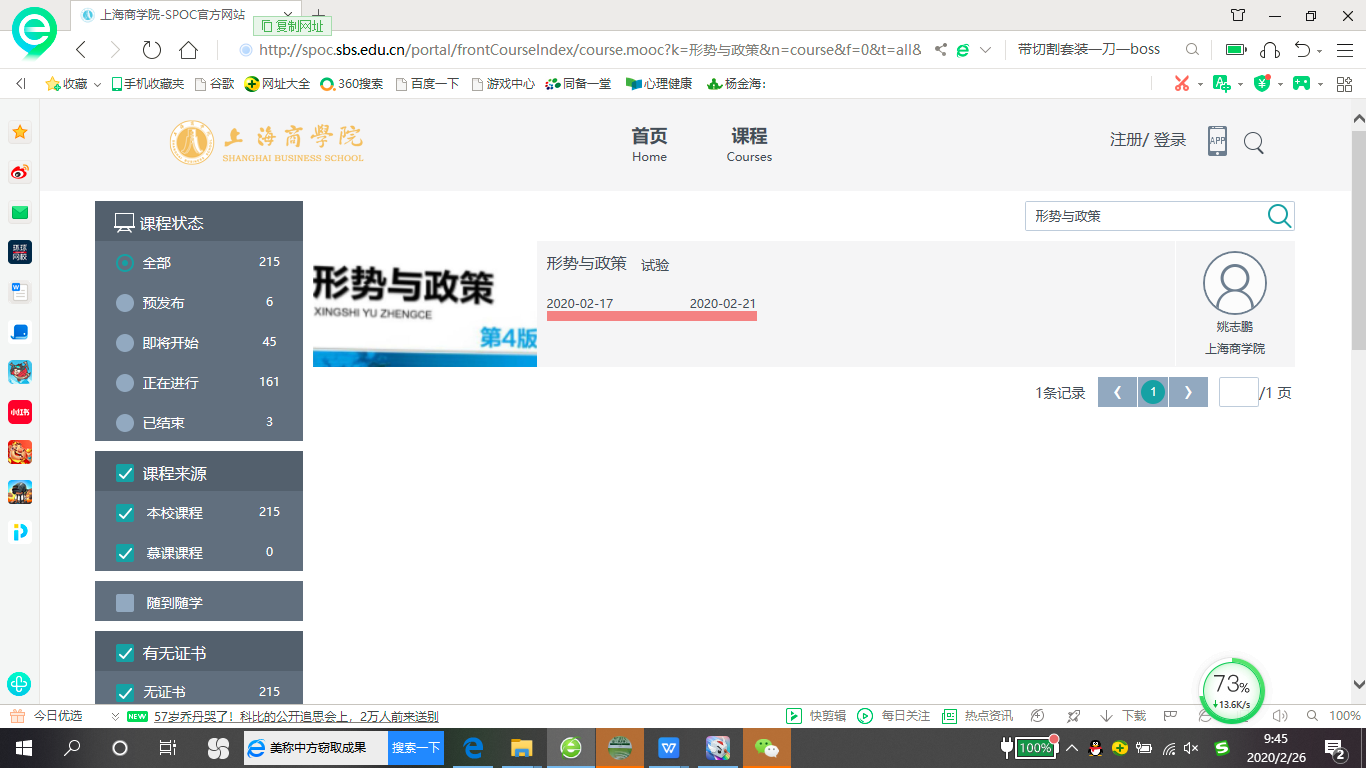Screen dimensions: 1366x768
Task: Click the 注册/登录 link
Action: tap(1148, 140)
